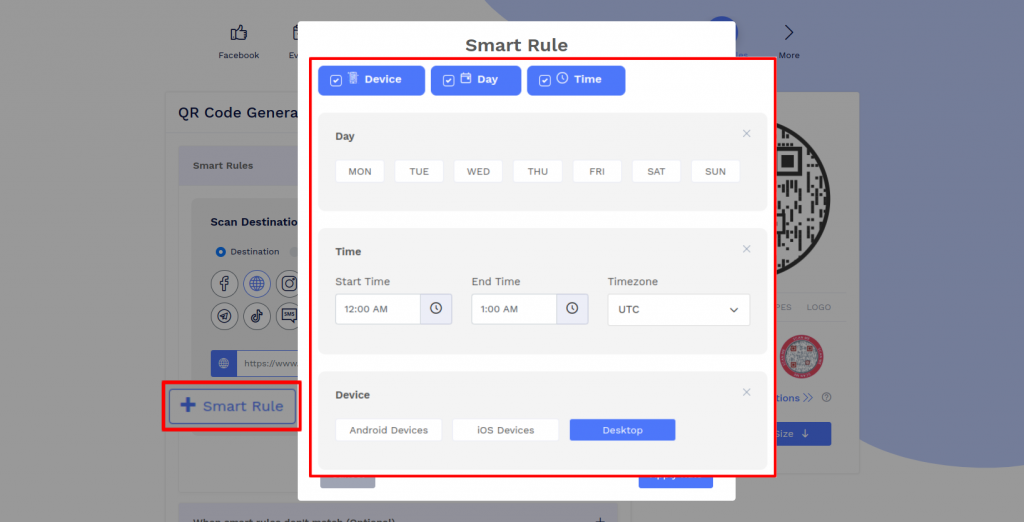
Task: Open the End Time clock picker
Action: (572, 309)
